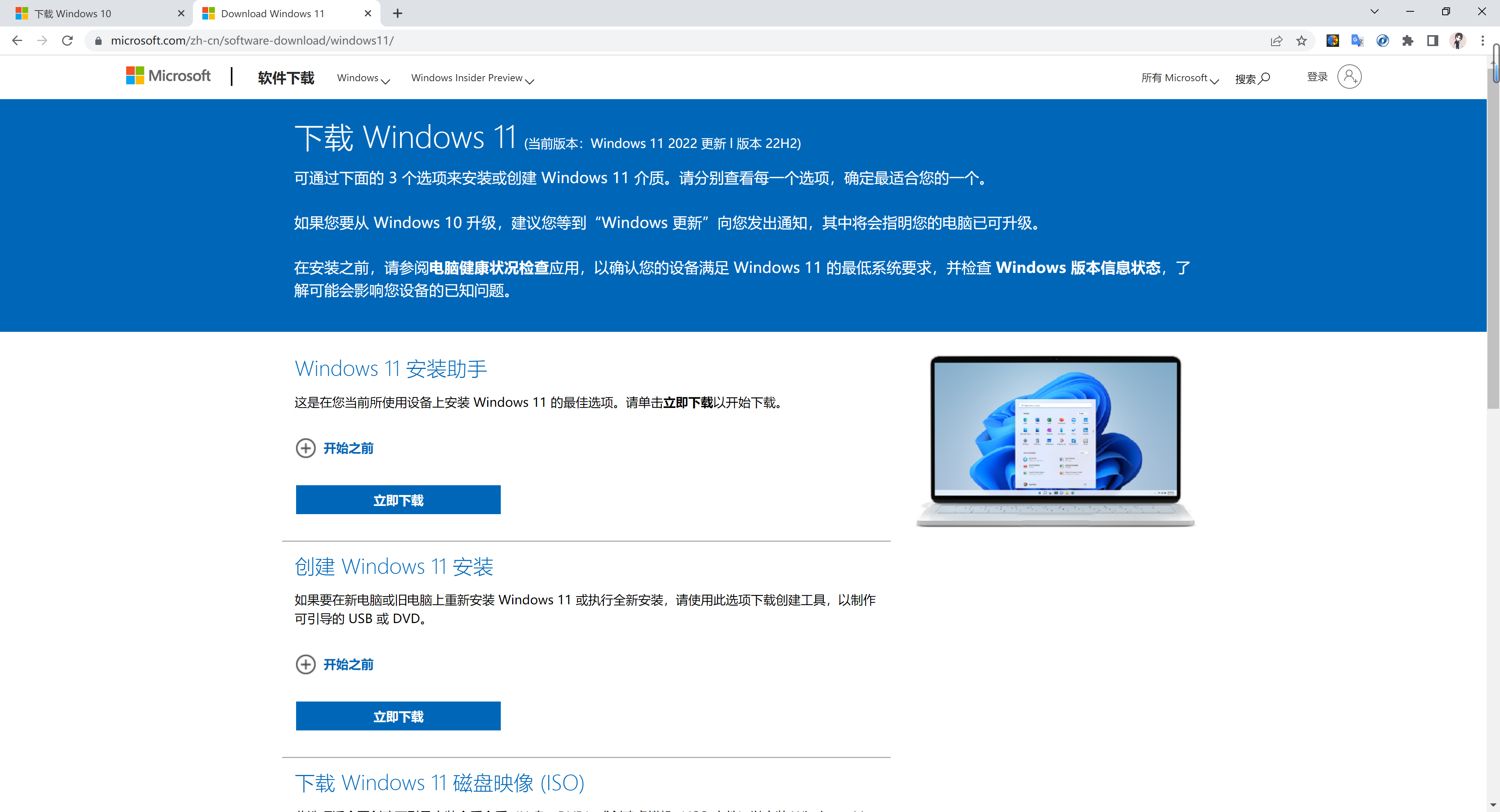Open the Google Translate extension icon
Viewport: 1500px width, 812px height.
1357,40
